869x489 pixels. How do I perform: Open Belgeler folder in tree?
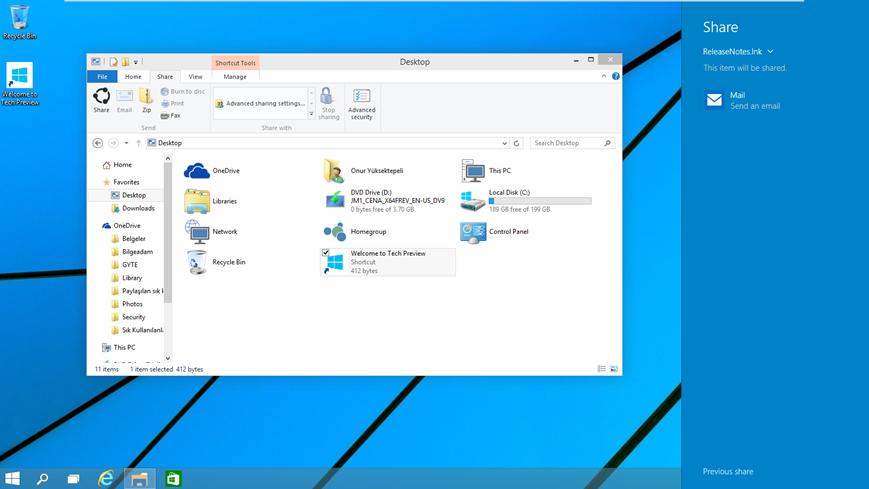128,238
